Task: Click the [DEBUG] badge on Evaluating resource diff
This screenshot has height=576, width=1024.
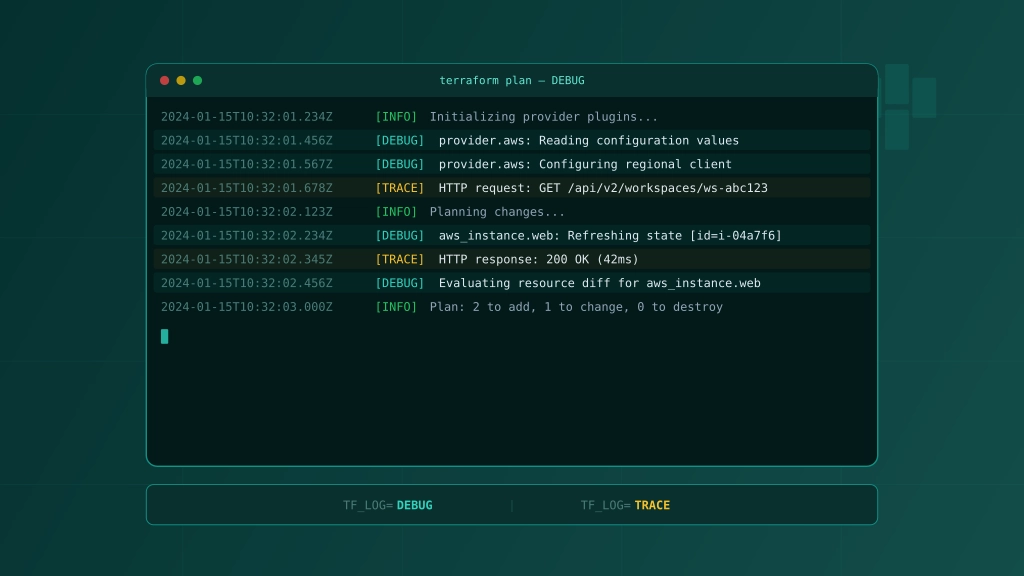Action: coord(399,283)
